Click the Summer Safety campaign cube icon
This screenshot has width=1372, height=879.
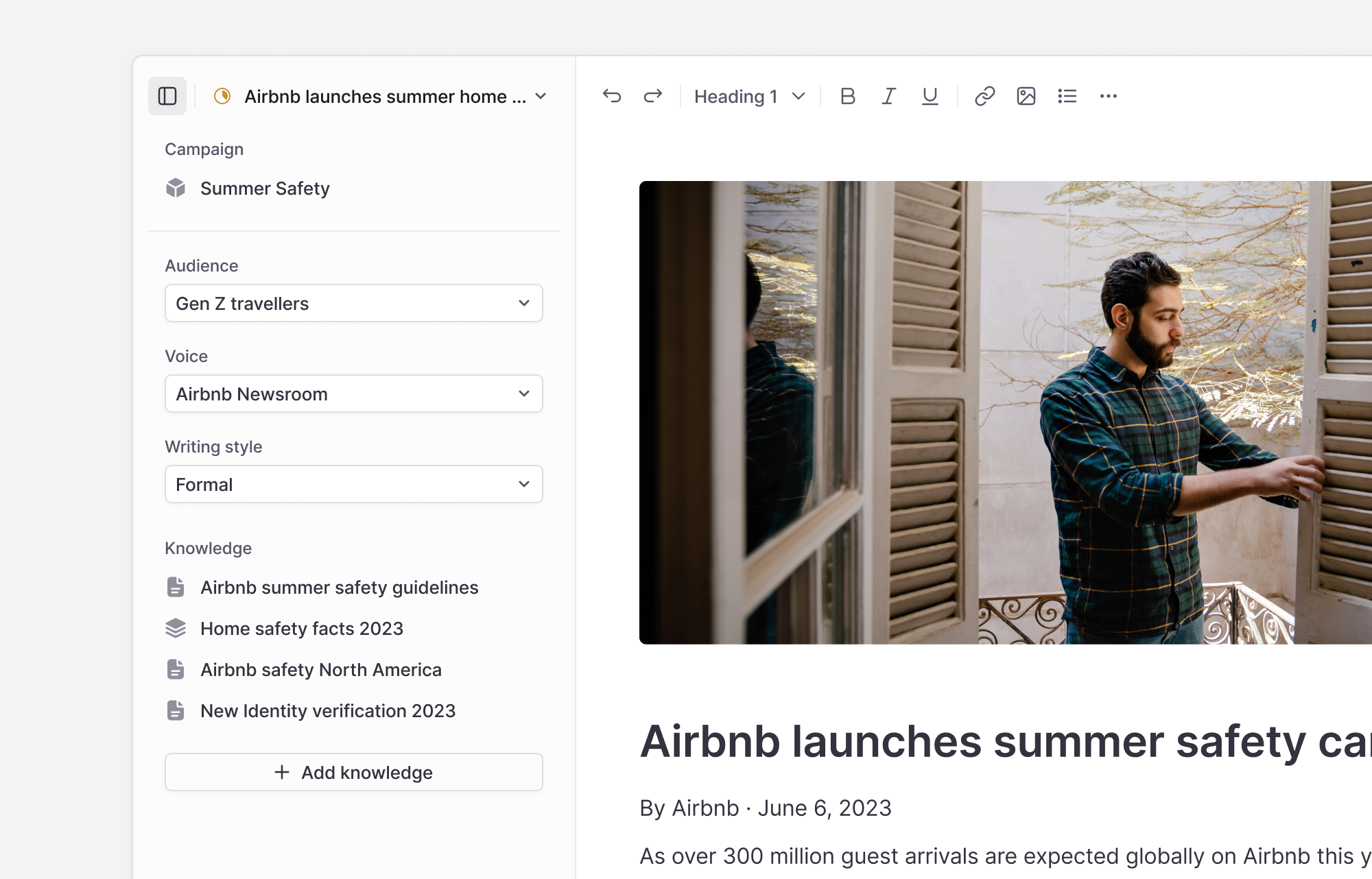coord(176,188)
